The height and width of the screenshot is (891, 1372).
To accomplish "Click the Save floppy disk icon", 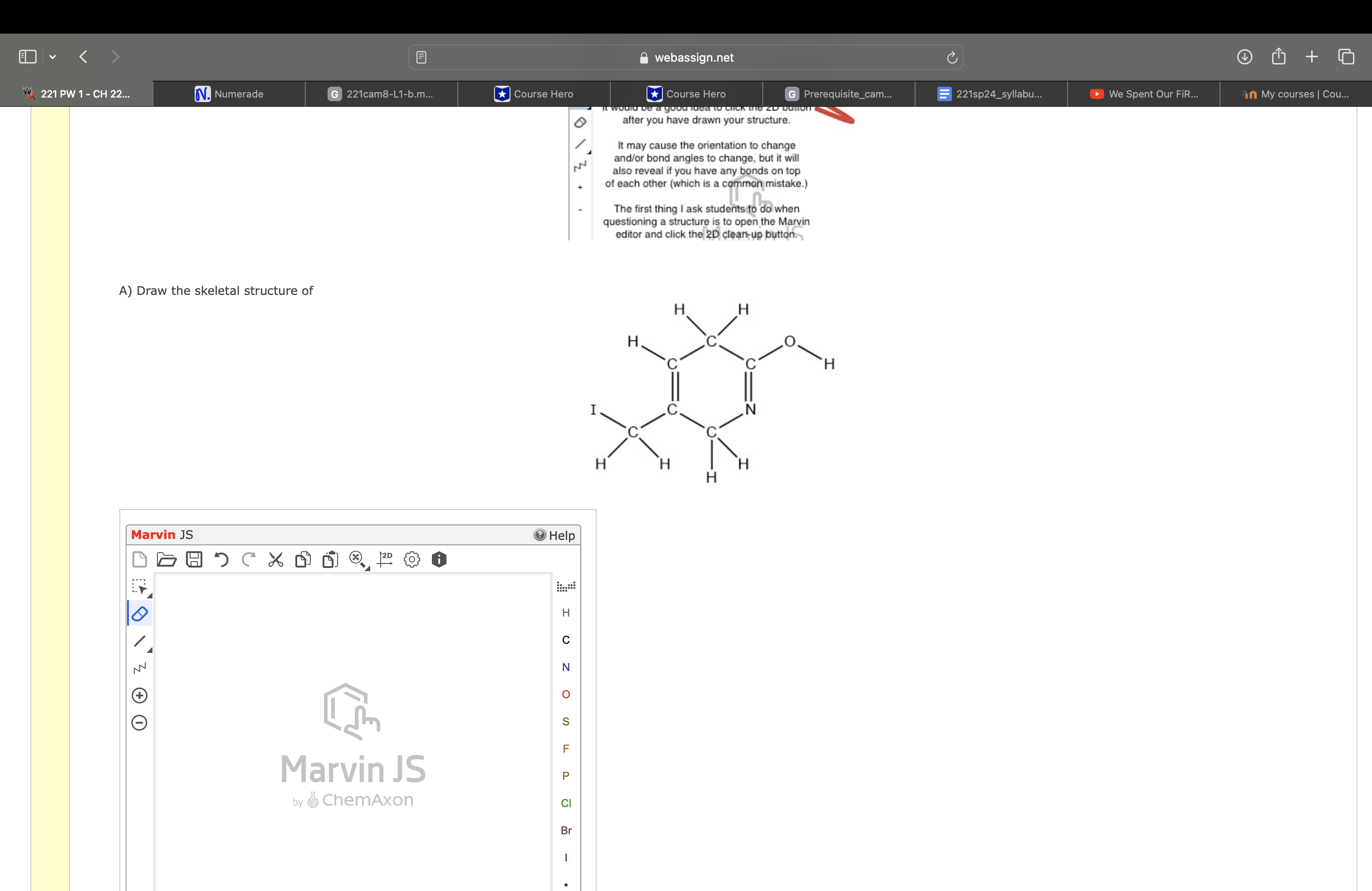I will (194, 559).
